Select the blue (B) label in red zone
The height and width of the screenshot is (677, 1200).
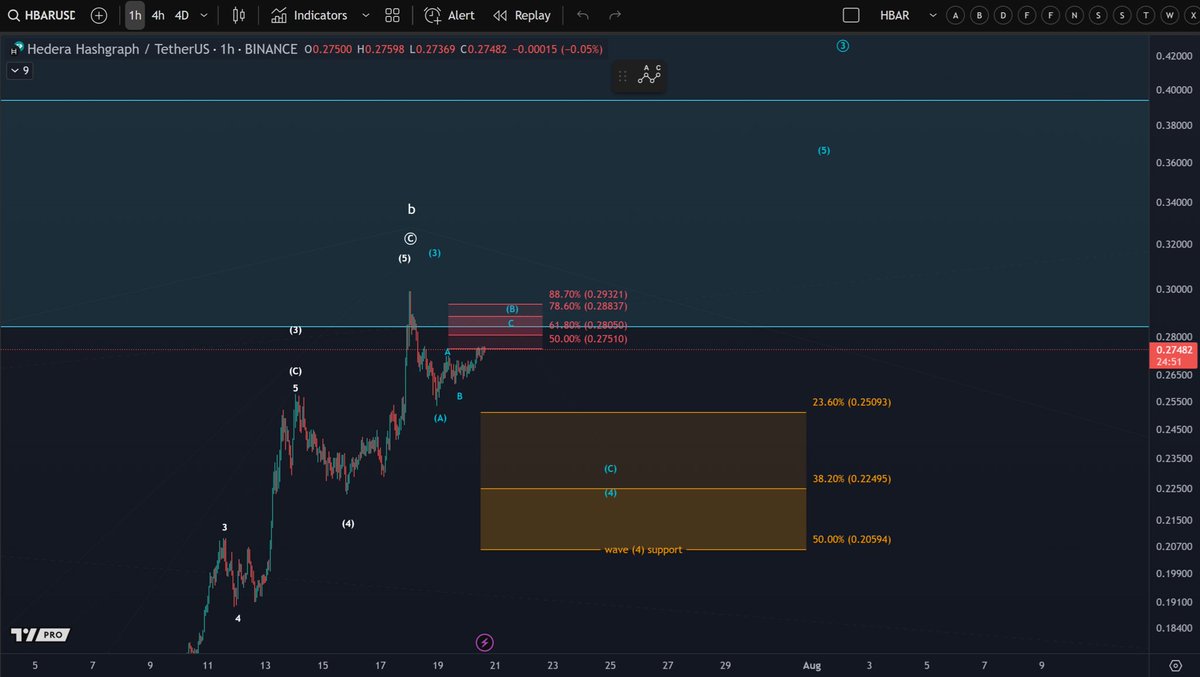(x=511, y=310)
